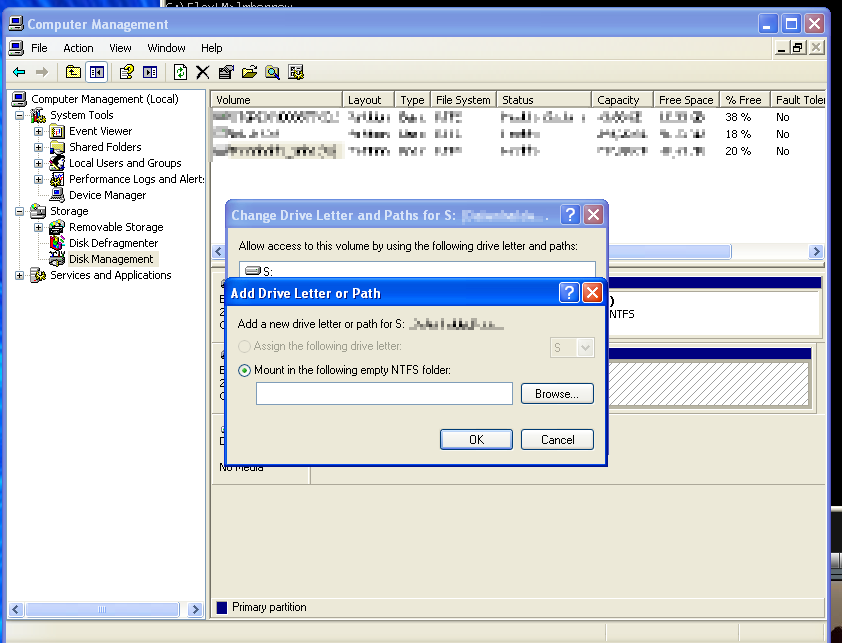Sort by the Status column header

pos(544,99)
